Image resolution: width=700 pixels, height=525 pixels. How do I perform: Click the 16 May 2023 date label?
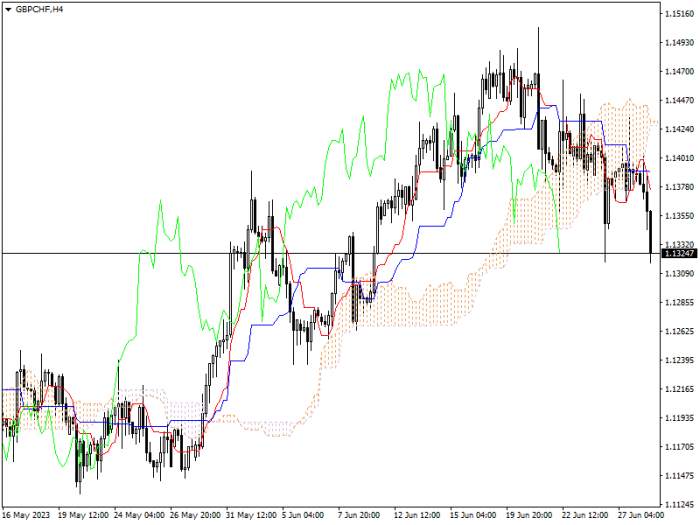click(26, 515)
